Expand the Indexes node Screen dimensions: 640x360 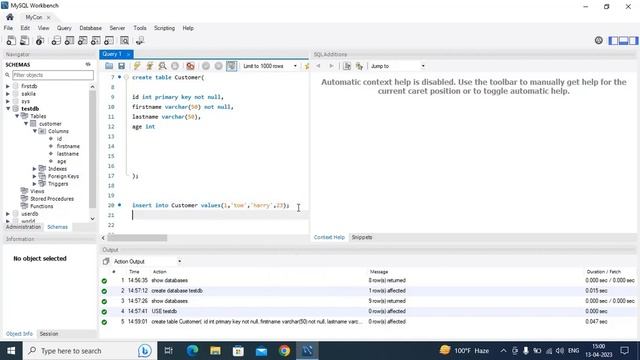coord(35,169)
